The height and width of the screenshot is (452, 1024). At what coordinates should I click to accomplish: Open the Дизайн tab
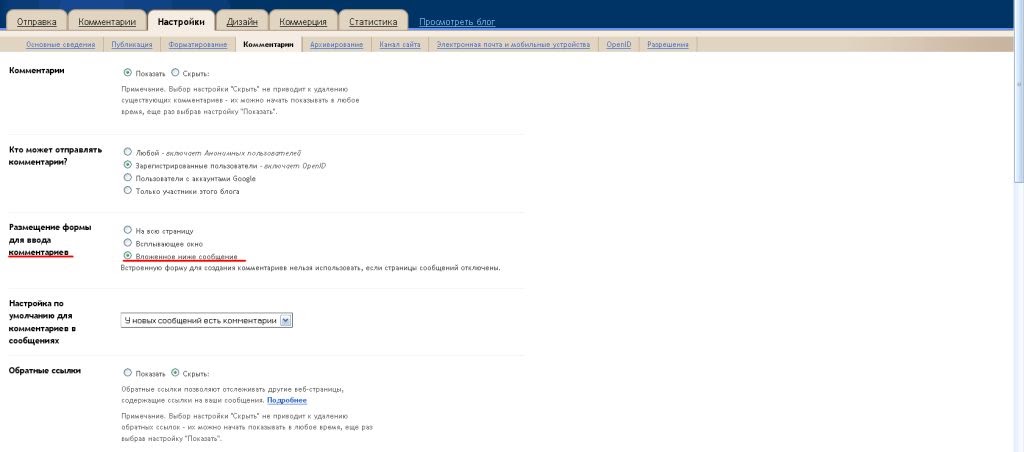pos(242,22)
